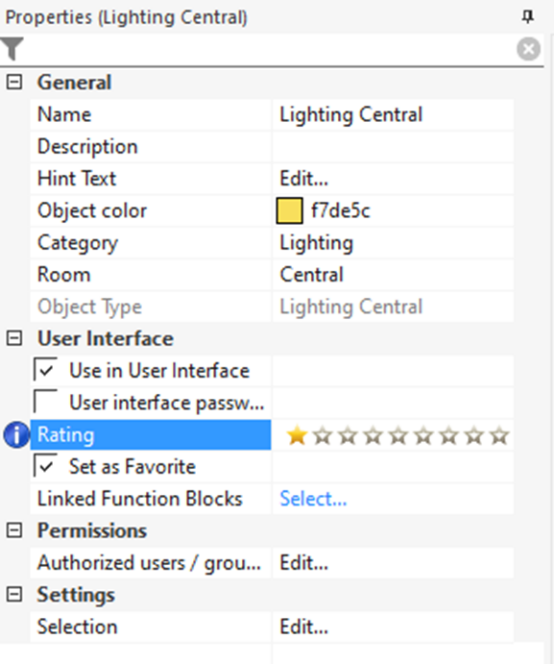
Task: Uncheck Use in User Interface checkbox
Action: [x=45, y=370]
